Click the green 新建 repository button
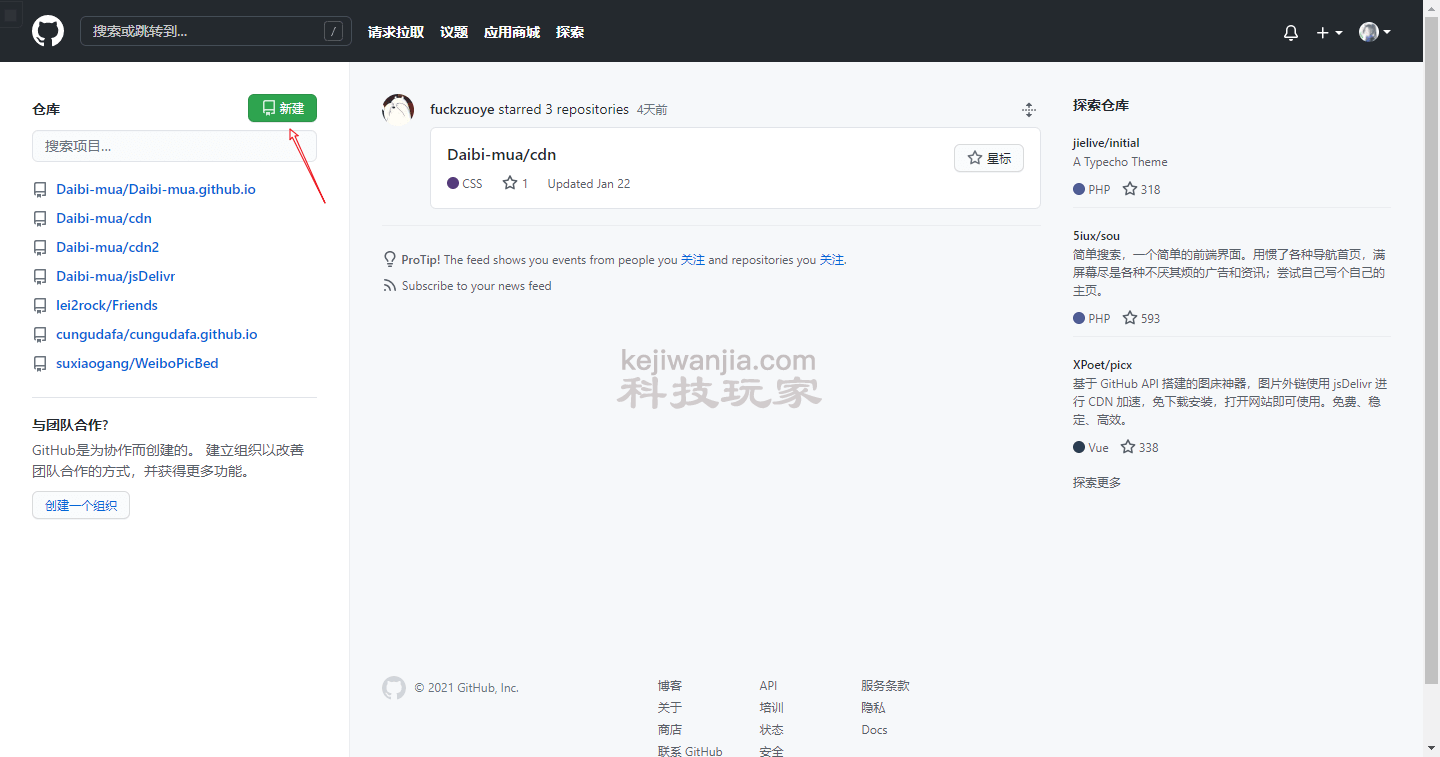The width and height of the screenshot is (1440, 757). coord(282,108)
